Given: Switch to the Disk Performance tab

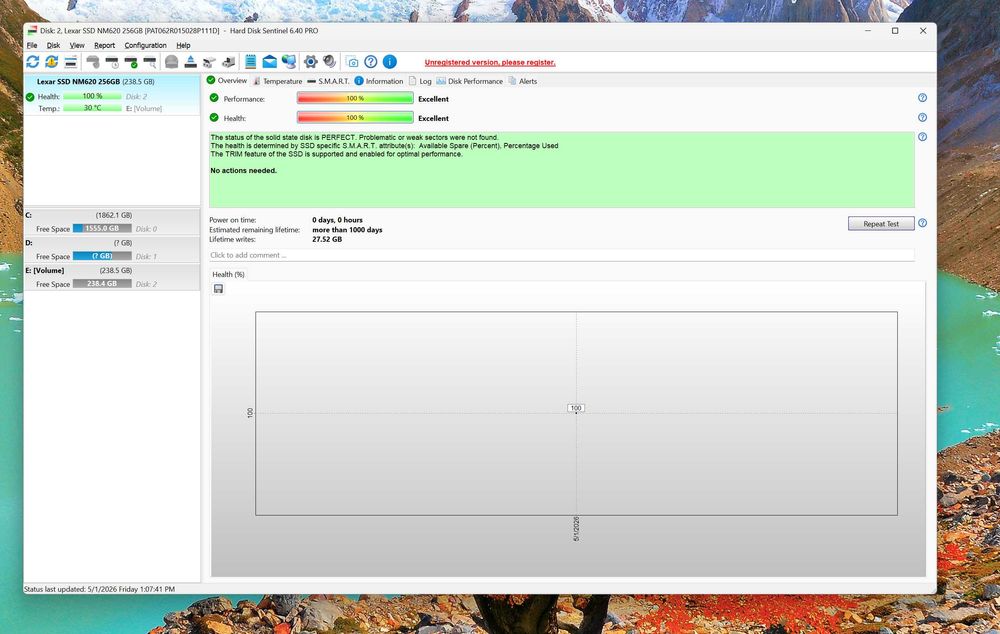Looking at the screenshot, I should click(469, 81).
